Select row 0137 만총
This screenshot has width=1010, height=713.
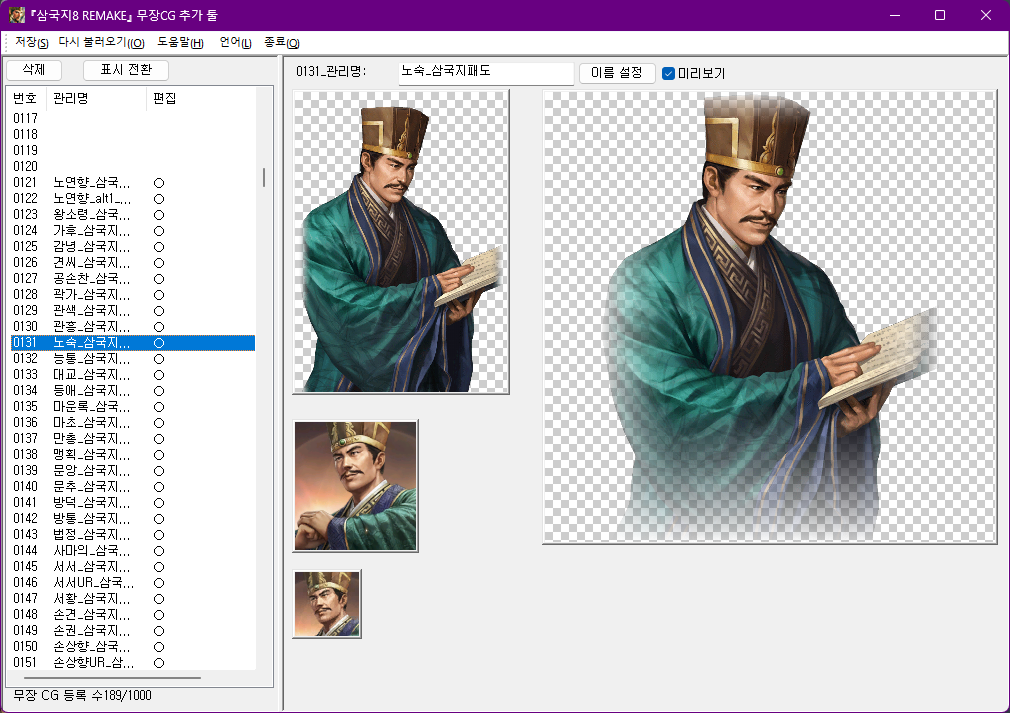(133, 439)
